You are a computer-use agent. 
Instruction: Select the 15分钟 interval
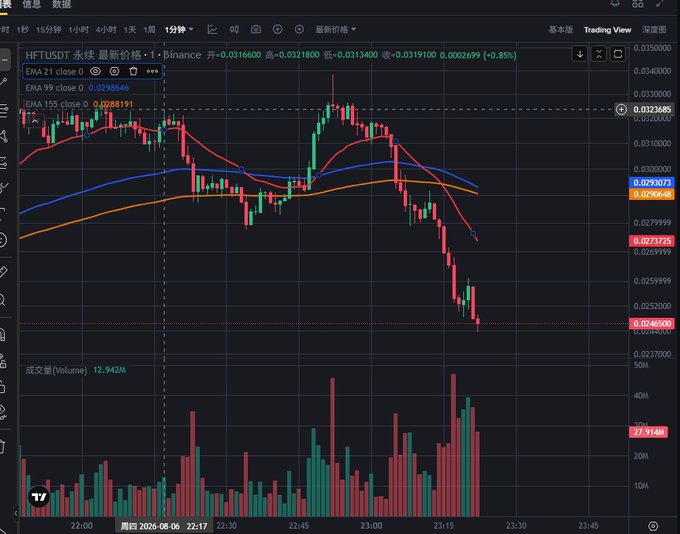coord(49,29)
